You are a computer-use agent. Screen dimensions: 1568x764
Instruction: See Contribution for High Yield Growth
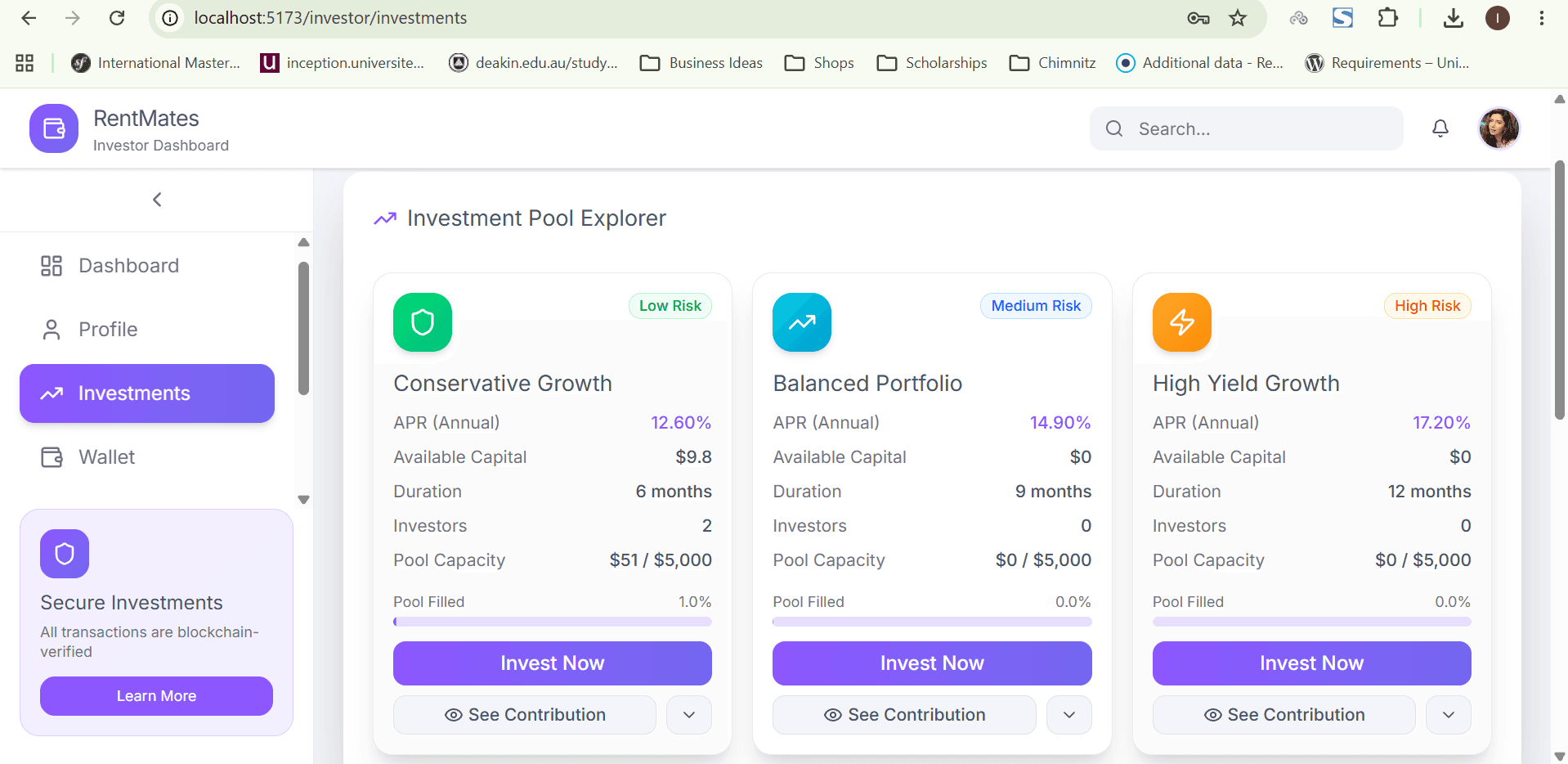(x=1284, y=715)
